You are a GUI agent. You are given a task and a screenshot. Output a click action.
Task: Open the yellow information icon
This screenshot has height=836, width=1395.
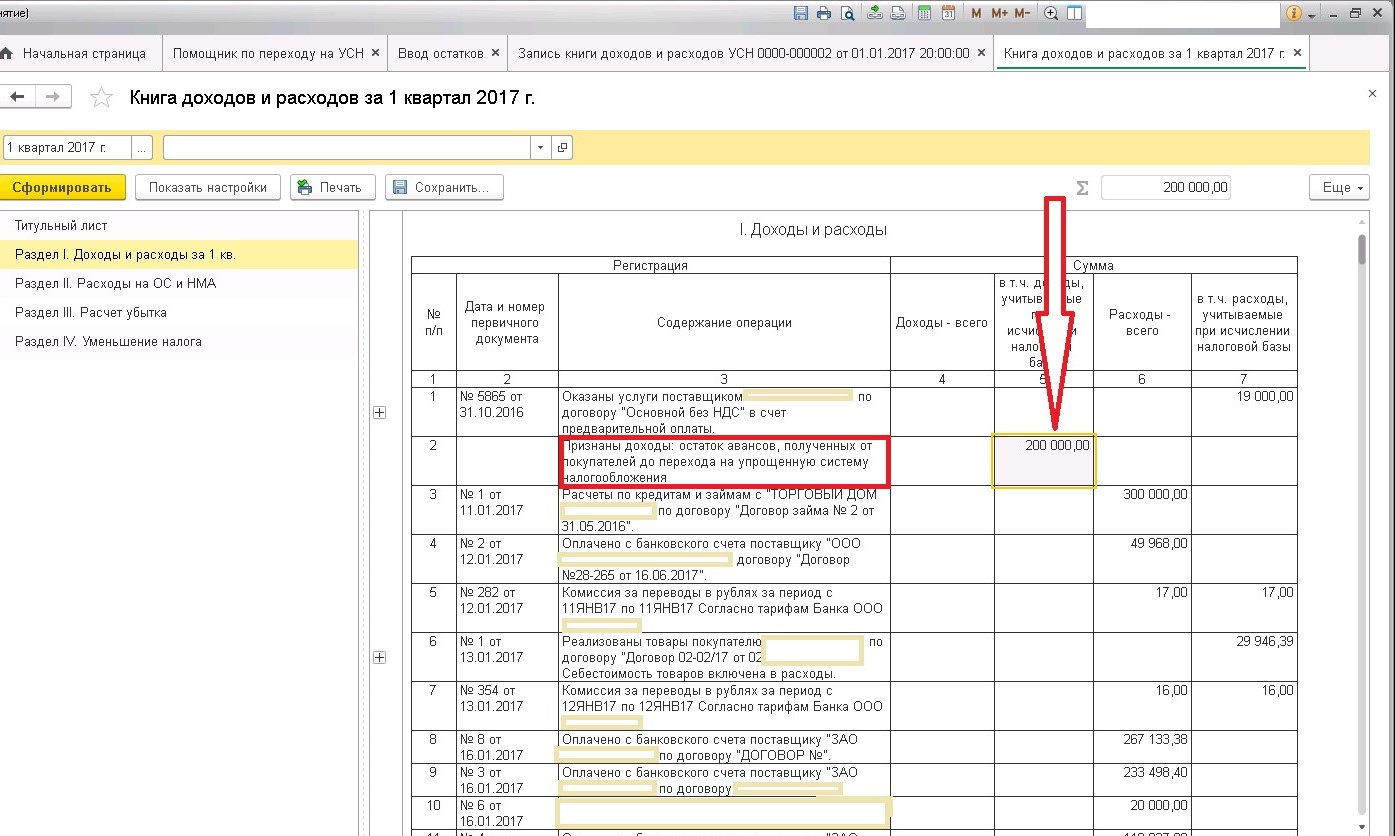click(1293, 14)
